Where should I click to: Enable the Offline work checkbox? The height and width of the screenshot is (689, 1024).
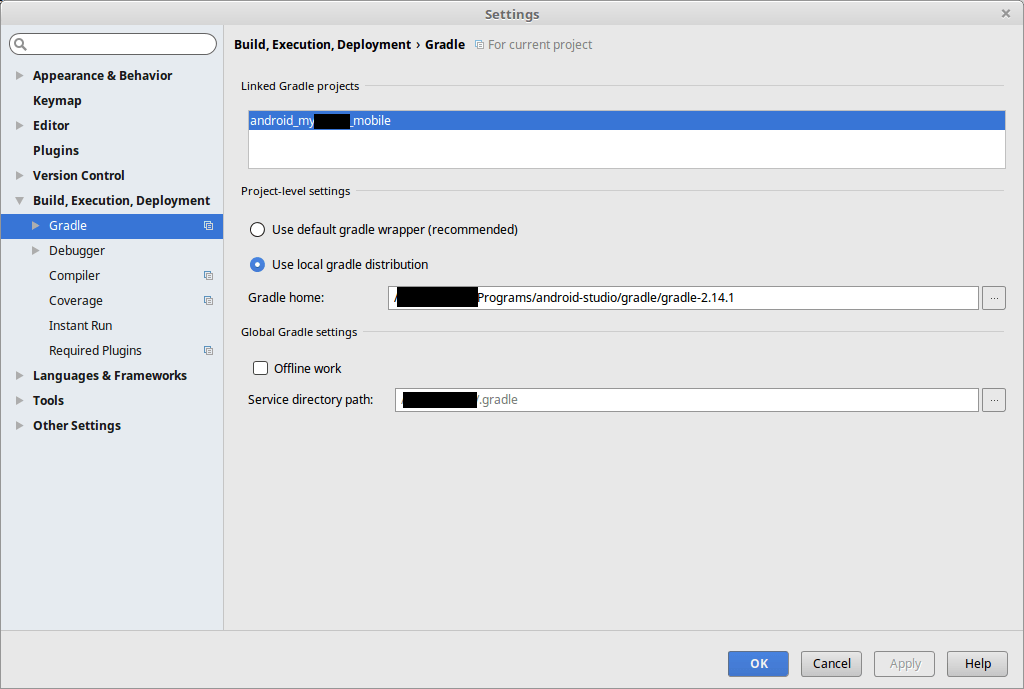pos(261,368)
